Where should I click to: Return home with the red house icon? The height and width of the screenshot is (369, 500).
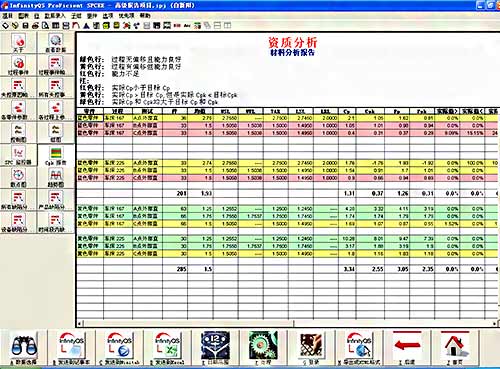pos(455,348)
